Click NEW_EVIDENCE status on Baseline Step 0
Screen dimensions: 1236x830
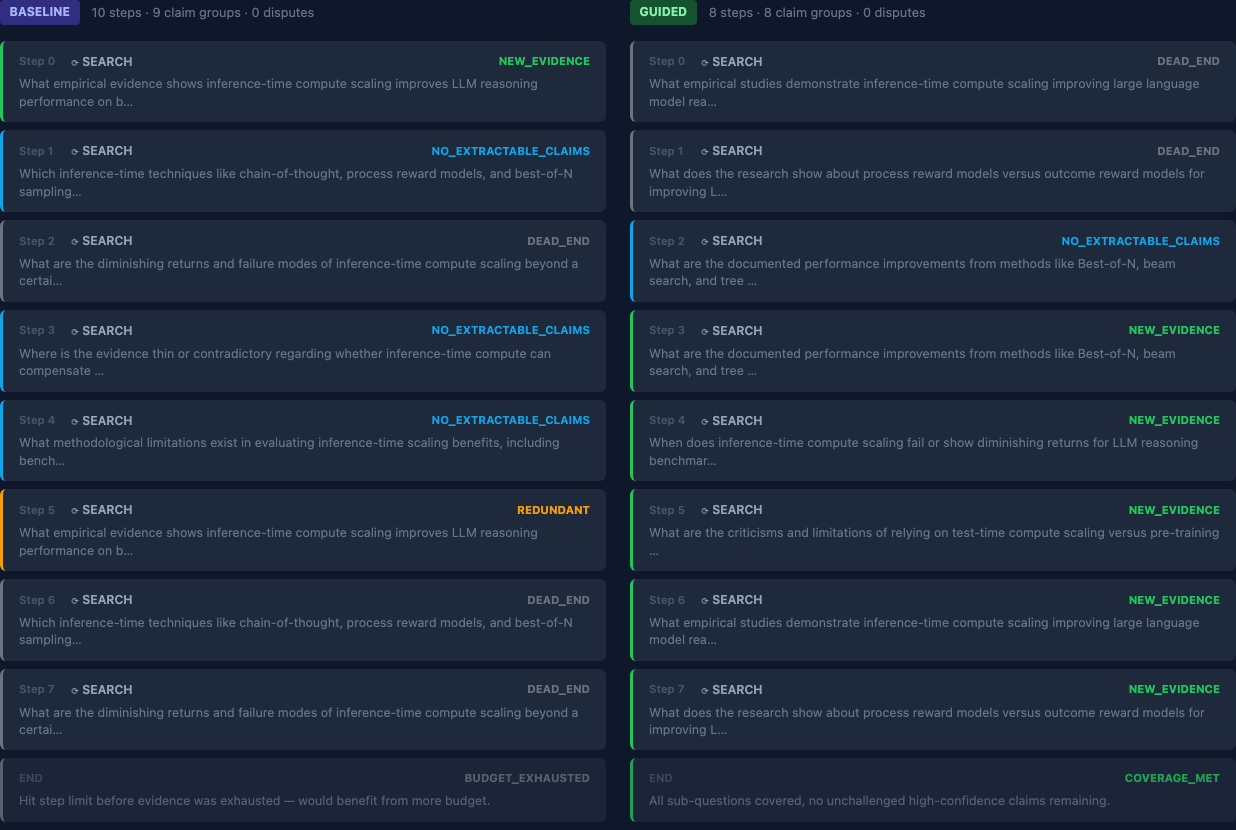coord(544,61)
